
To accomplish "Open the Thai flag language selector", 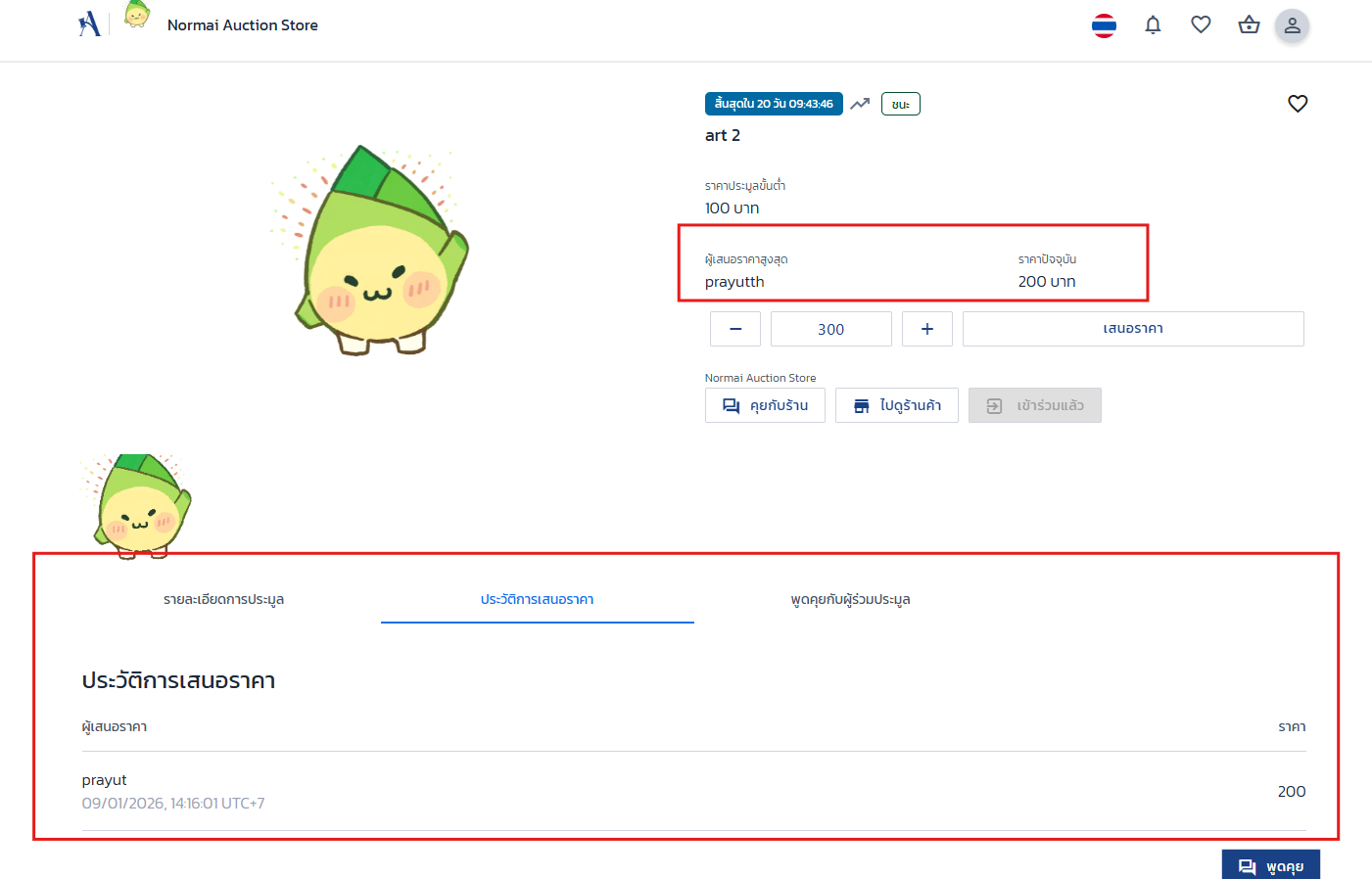I will point(1104,25).
